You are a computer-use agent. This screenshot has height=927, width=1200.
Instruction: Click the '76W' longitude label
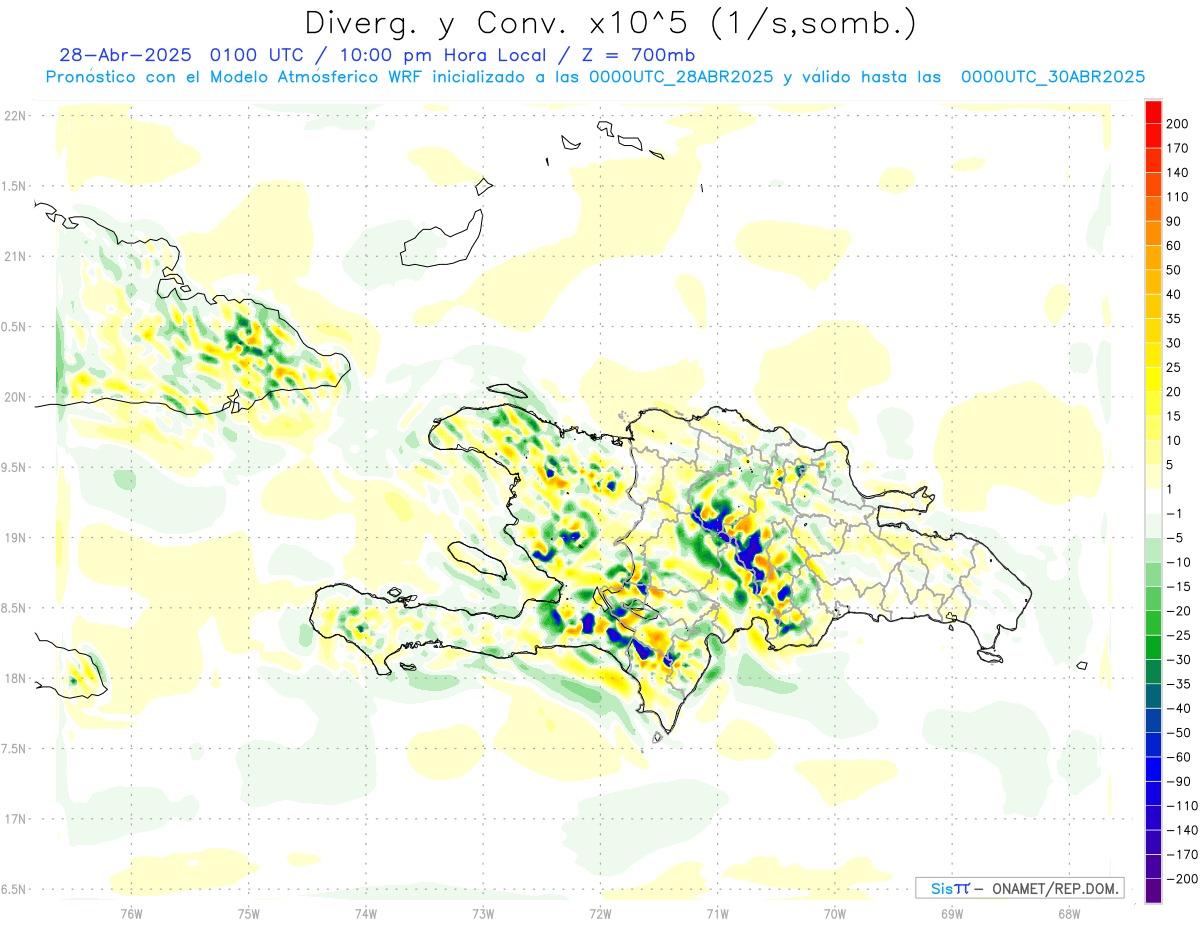click(131, 914)
